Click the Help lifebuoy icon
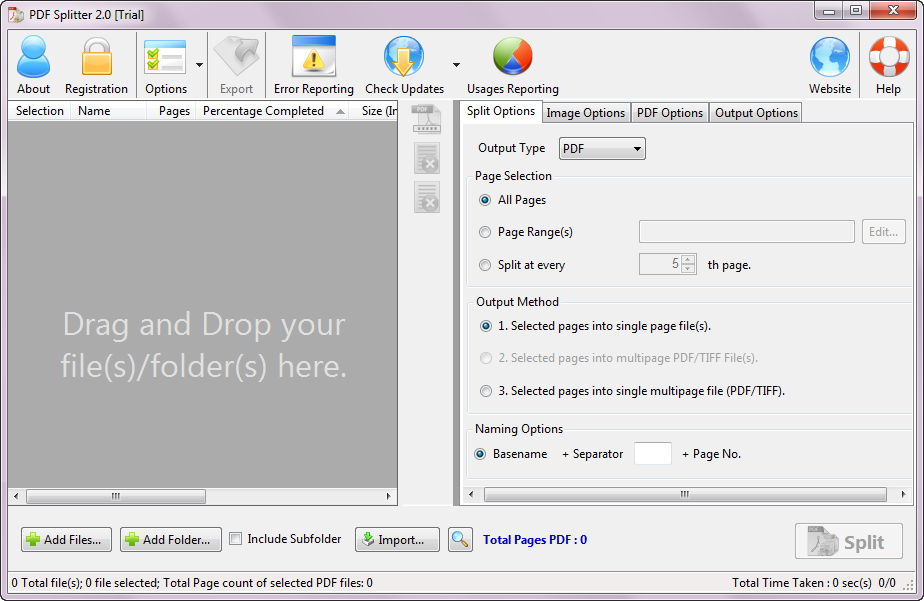 (x=888, y=58)
